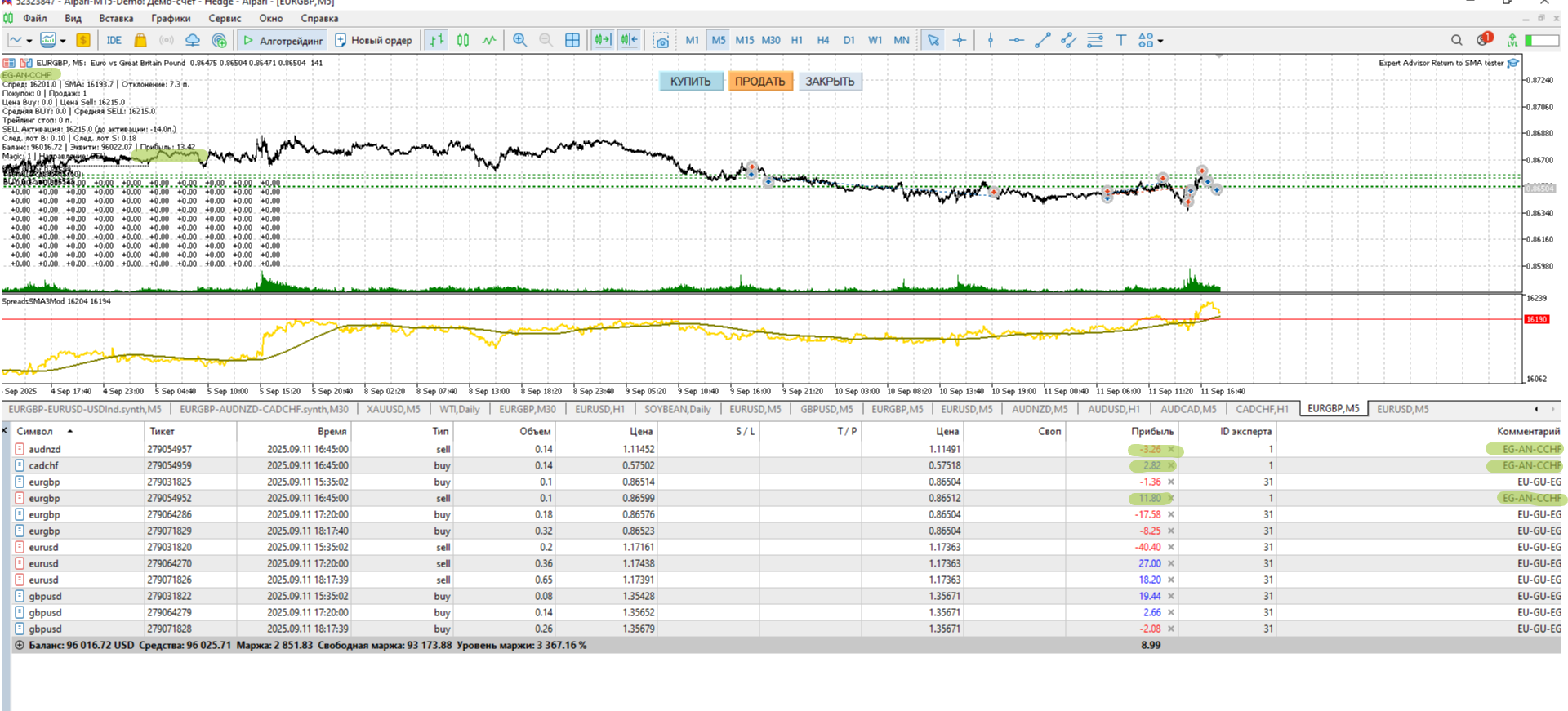This screenshot has width=1568, height=711.
Task: Switch chart to candlesticks display
Action: click(x=463, y=40)
